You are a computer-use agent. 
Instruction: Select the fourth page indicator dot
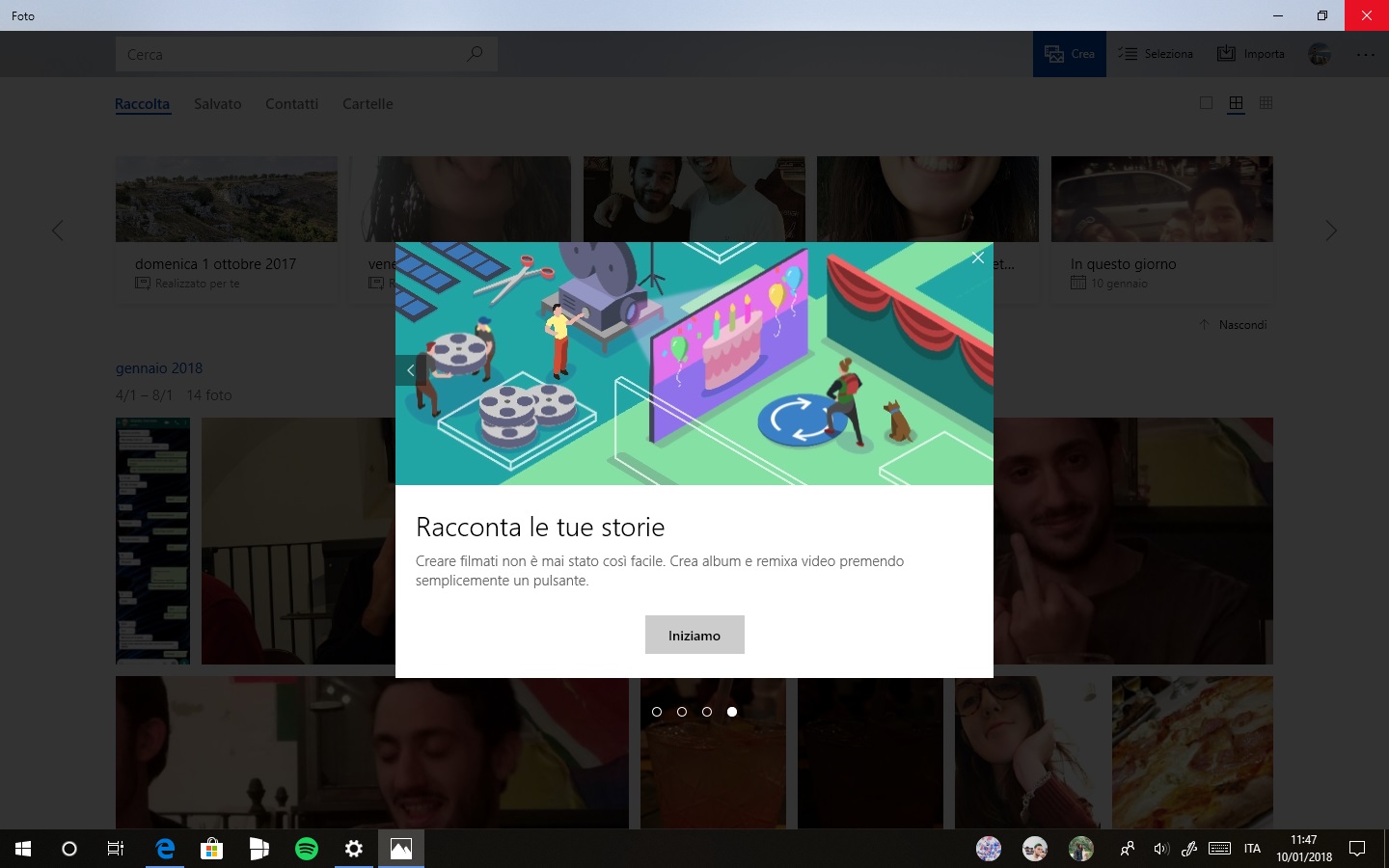tap(732, 712)
